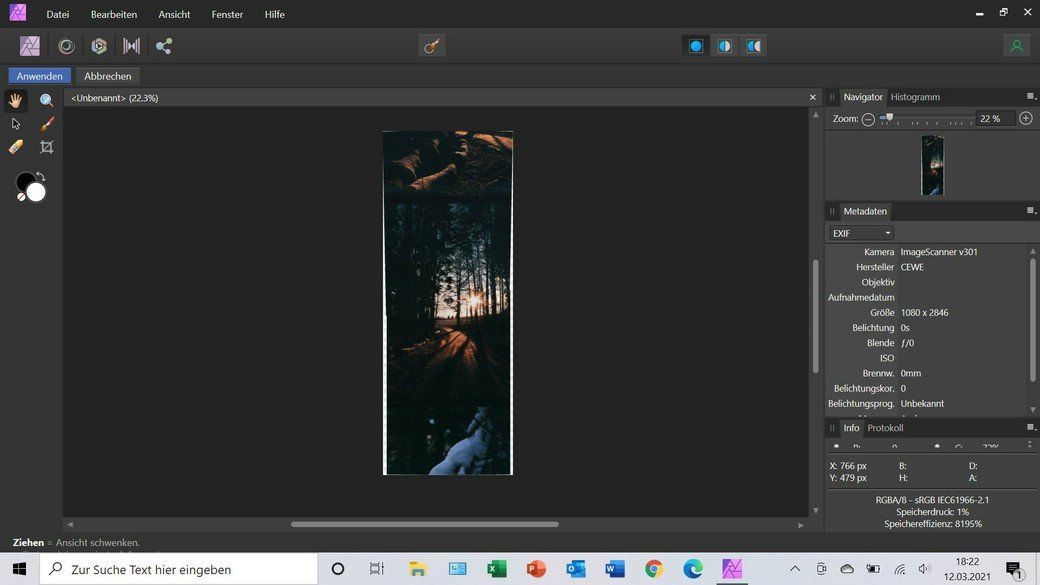Enable mirrored split view mode
The image size is (1040, 585).
(x=753, y=46)
